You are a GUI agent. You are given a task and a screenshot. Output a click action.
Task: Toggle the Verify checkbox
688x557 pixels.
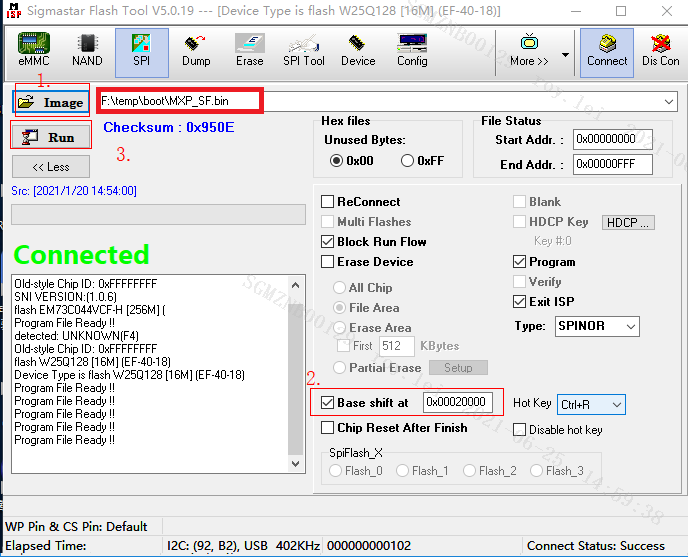pyautogui.click(x=520, y=281)
